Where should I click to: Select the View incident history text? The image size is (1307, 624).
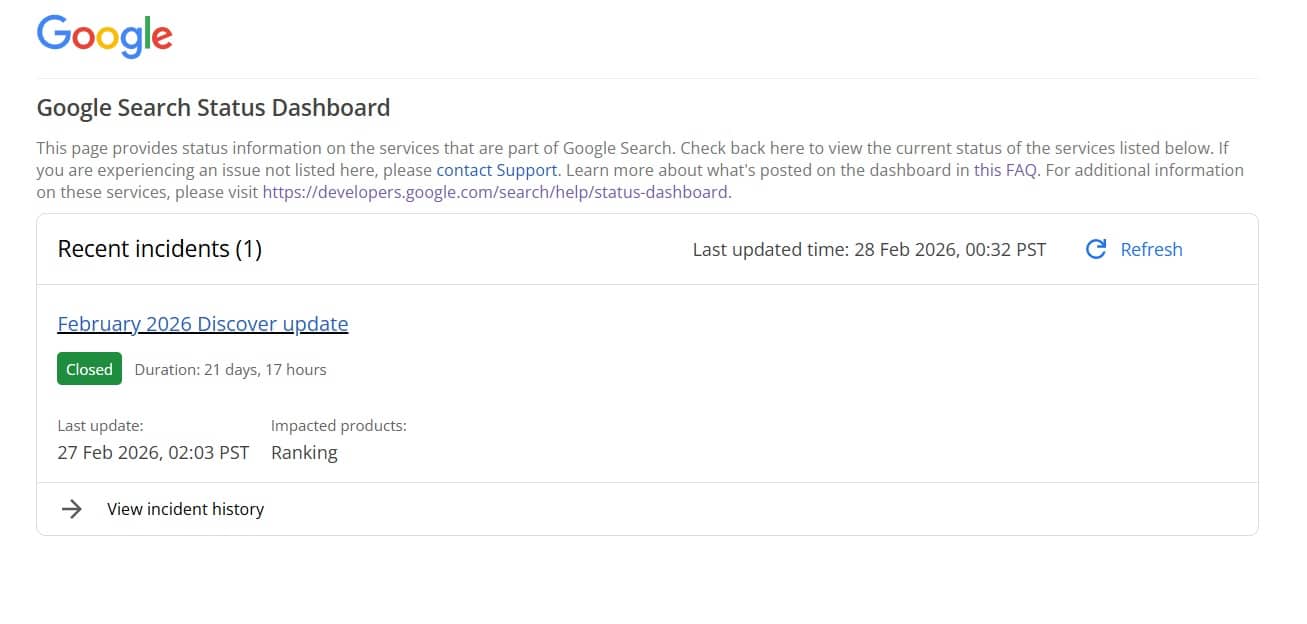pos(185,509)
